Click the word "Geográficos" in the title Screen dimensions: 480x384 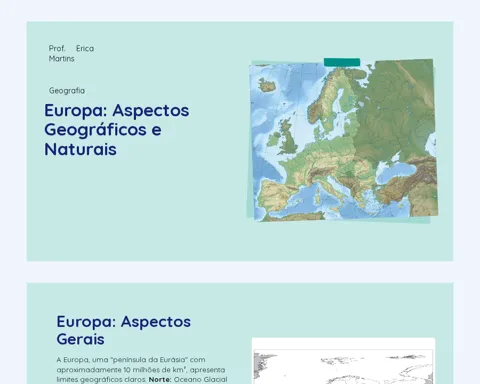(95, 130)
